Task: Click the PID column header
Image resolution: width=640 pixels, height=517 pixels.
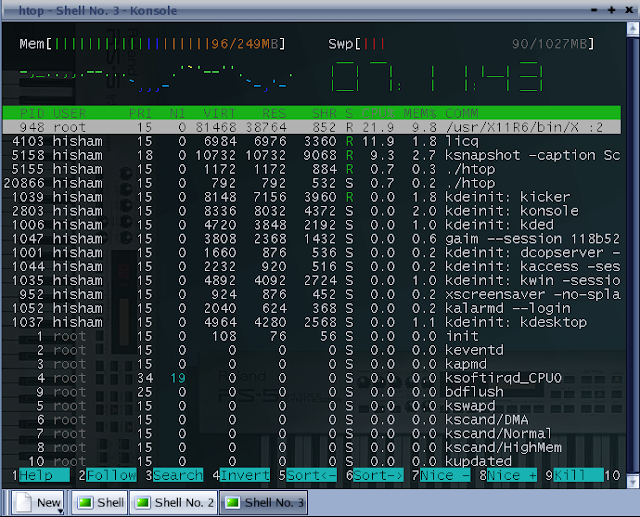Action: pyautogui.click(x=33, y=113)
